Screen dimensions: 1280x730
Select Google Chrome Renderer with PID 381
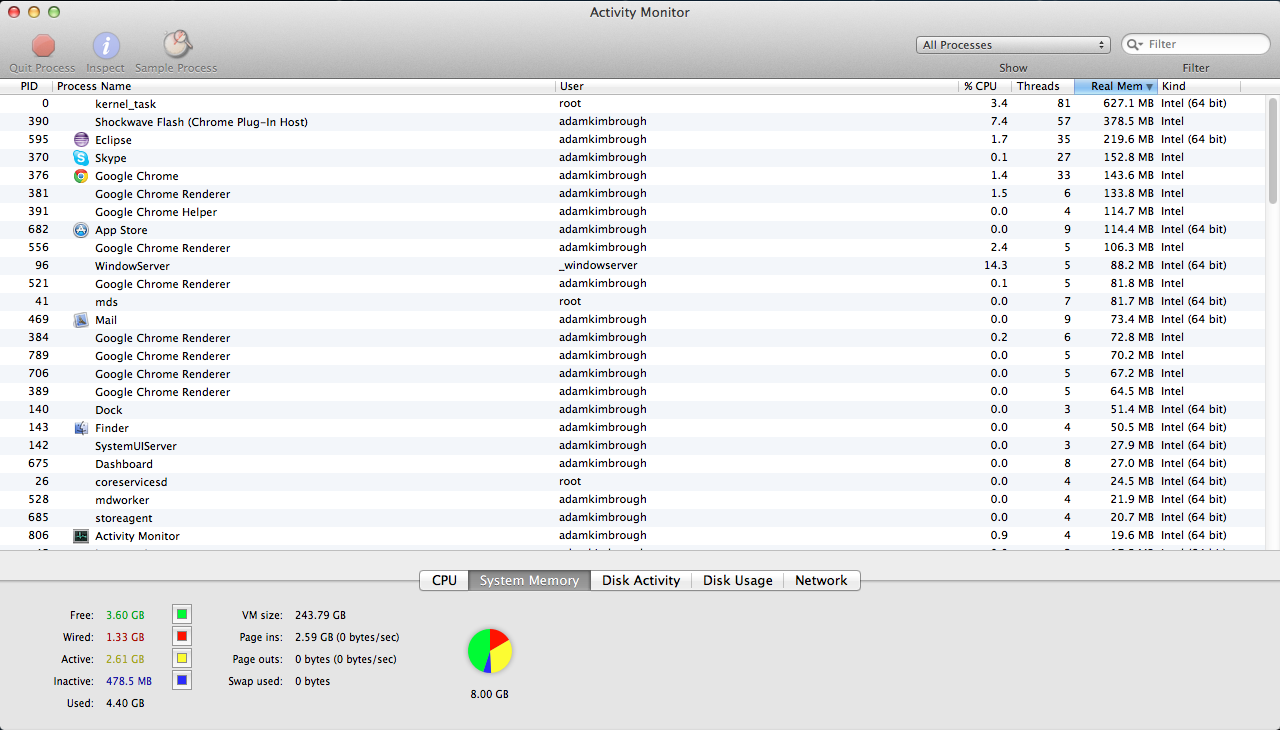640,194
